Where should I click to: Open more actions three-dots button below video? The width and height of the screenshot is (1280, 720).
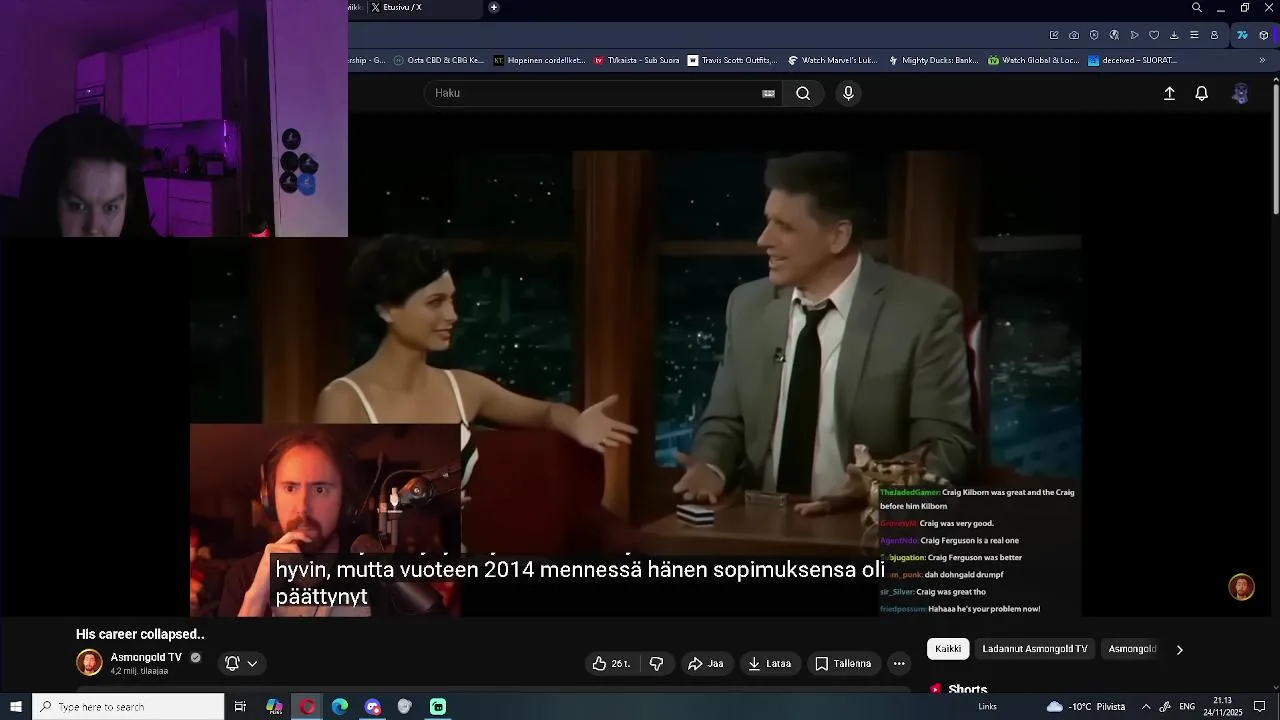(x=899, y=663)
